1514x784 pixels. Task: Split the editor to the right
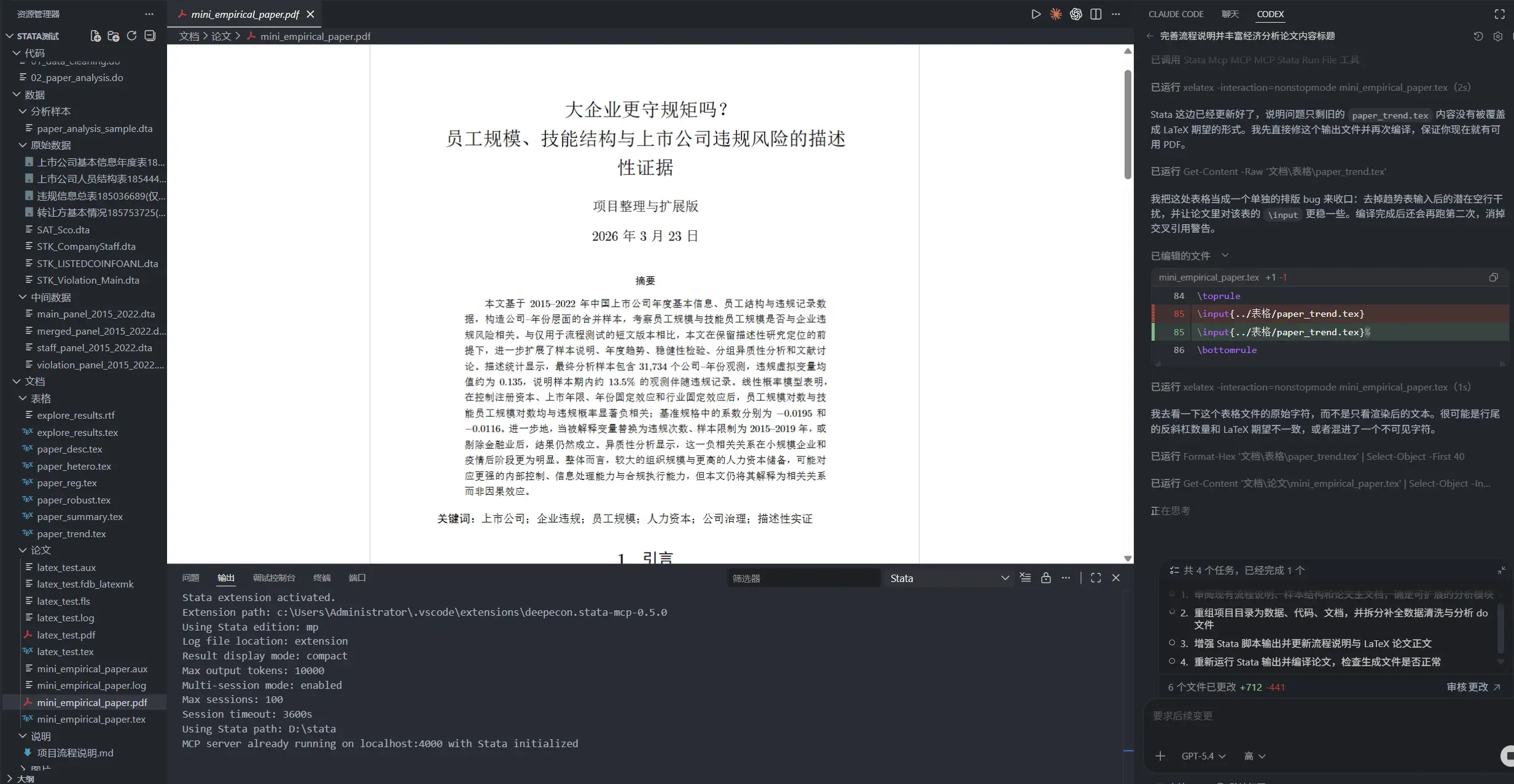(1096, 14)
